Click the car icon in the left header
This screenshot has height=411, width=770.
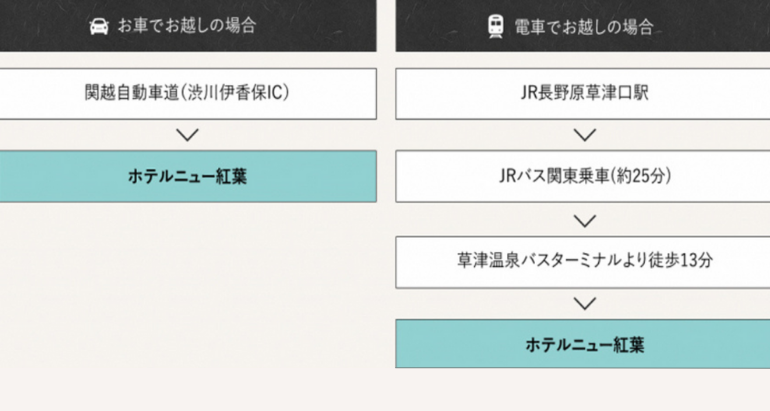point(99,27)
